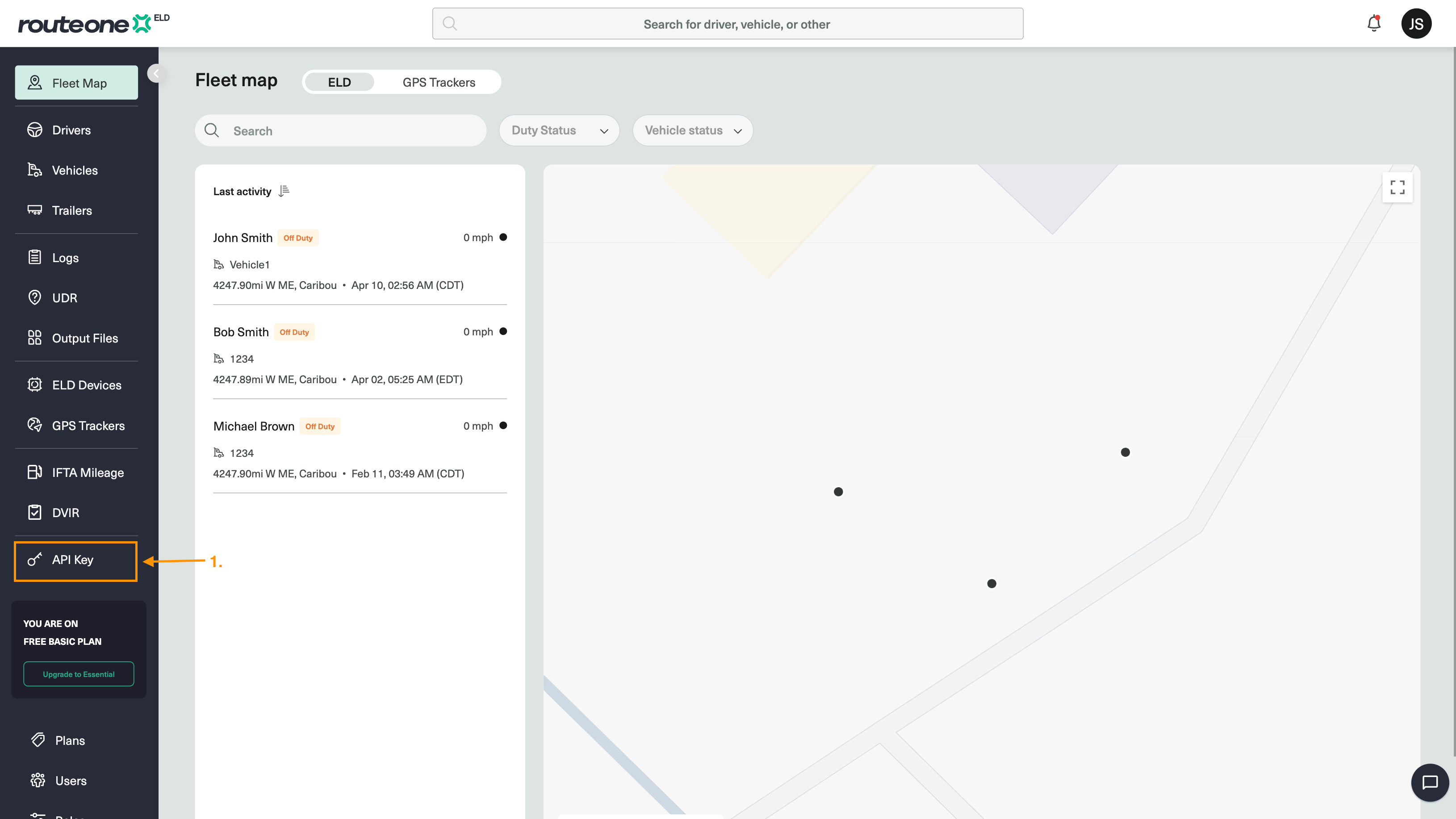Collapse the sidebar with the arrow button
The image size is (1456, 819).
pos(155,73)
